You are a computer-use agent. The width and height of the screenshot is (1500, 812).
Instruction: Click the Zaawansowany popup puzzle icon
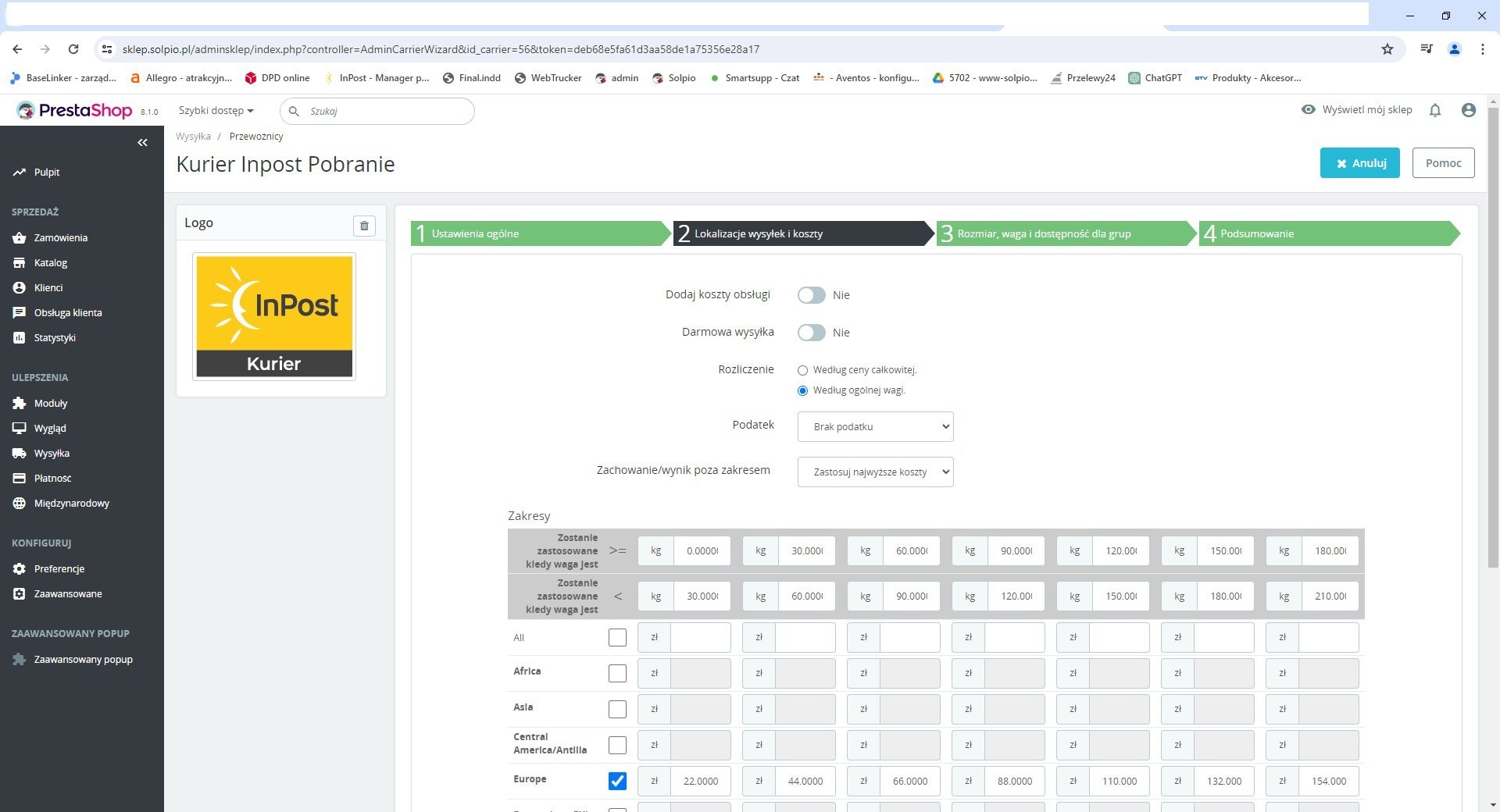click(x=20, y=659)
